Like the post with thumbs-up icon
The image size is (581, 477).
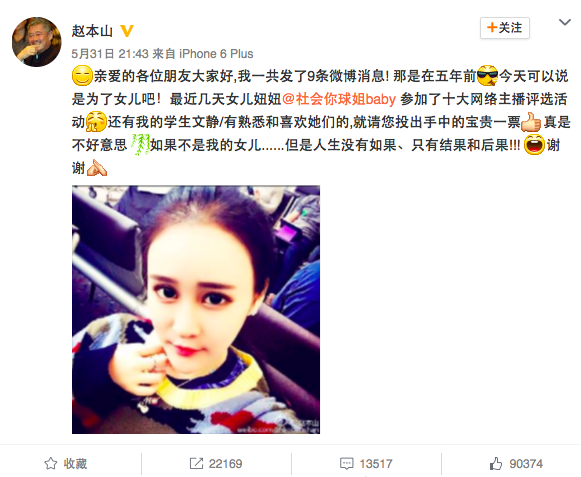(x=496, y=464)
